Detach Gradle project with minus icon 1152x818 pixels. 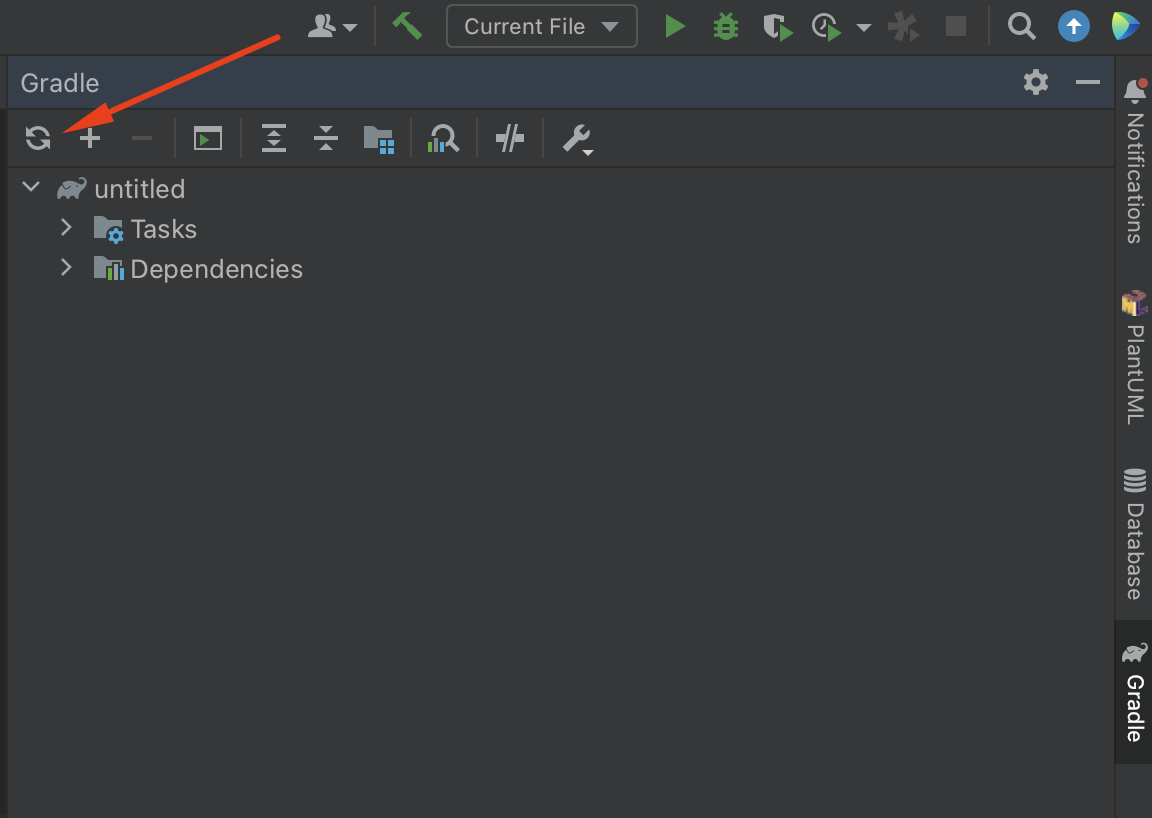coord(142,138)
